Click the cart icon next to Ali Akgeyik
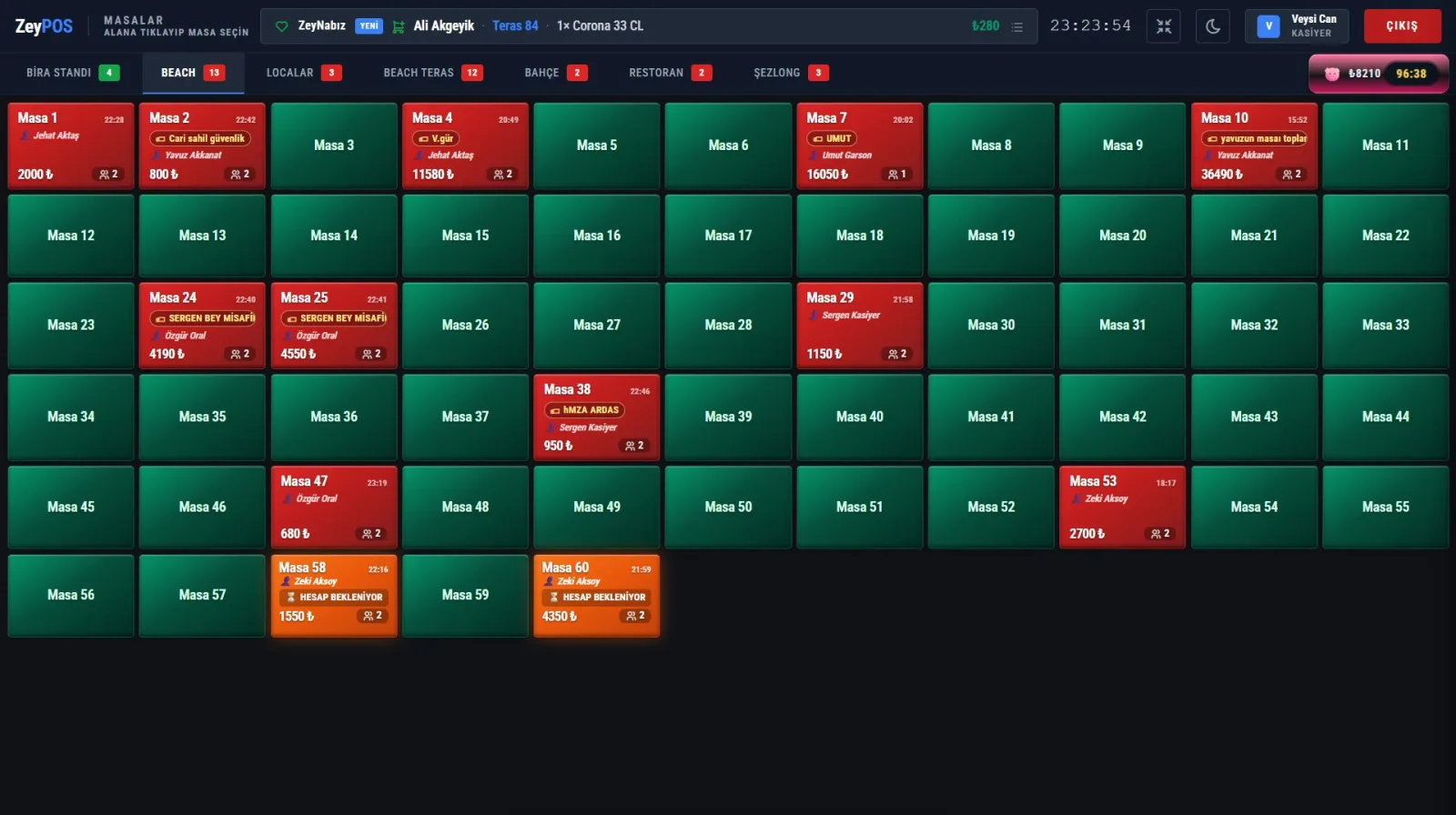1456x815 pixels. 399,26
